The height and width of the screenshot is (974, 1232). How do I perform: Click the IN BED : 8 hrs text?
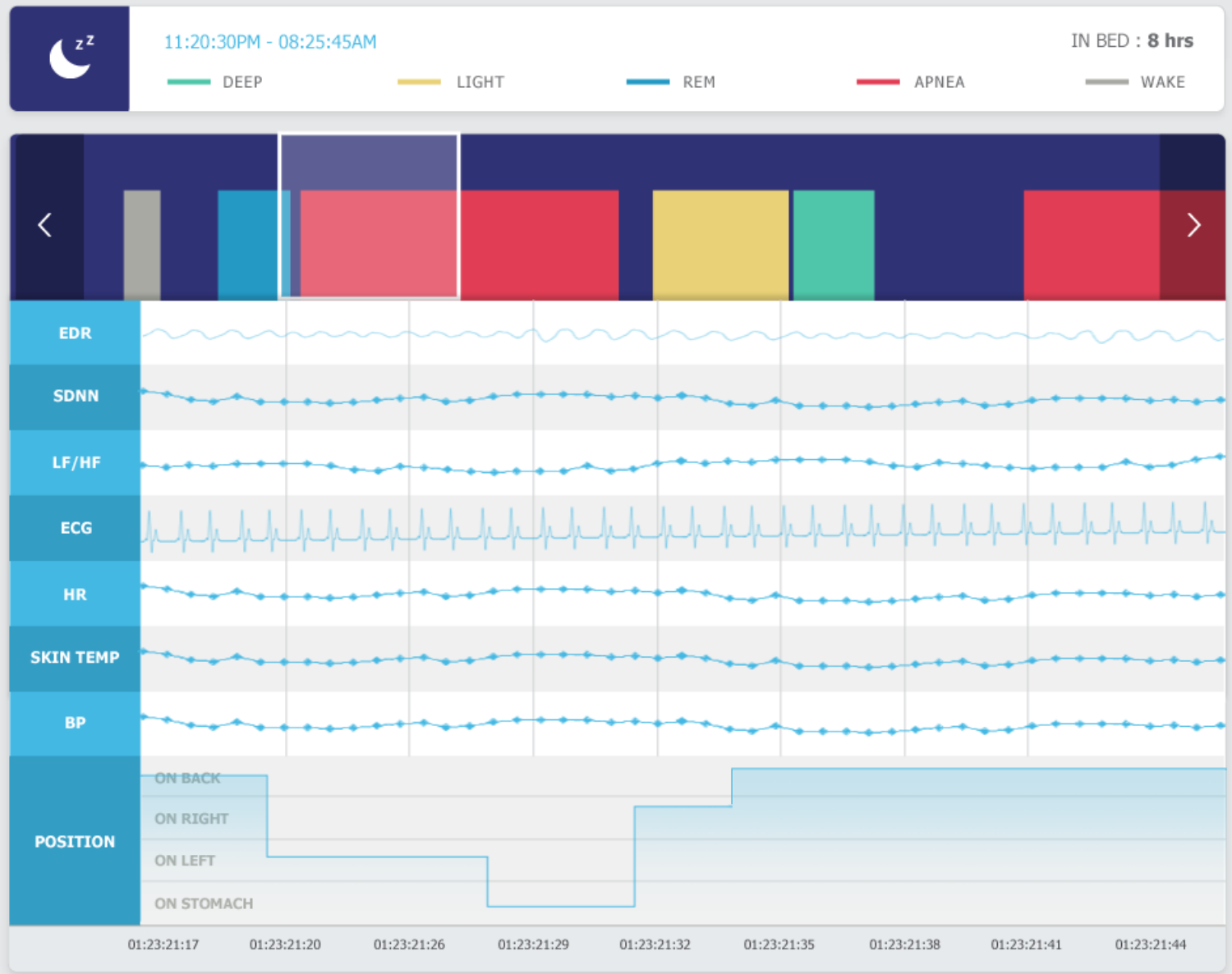1132,41
